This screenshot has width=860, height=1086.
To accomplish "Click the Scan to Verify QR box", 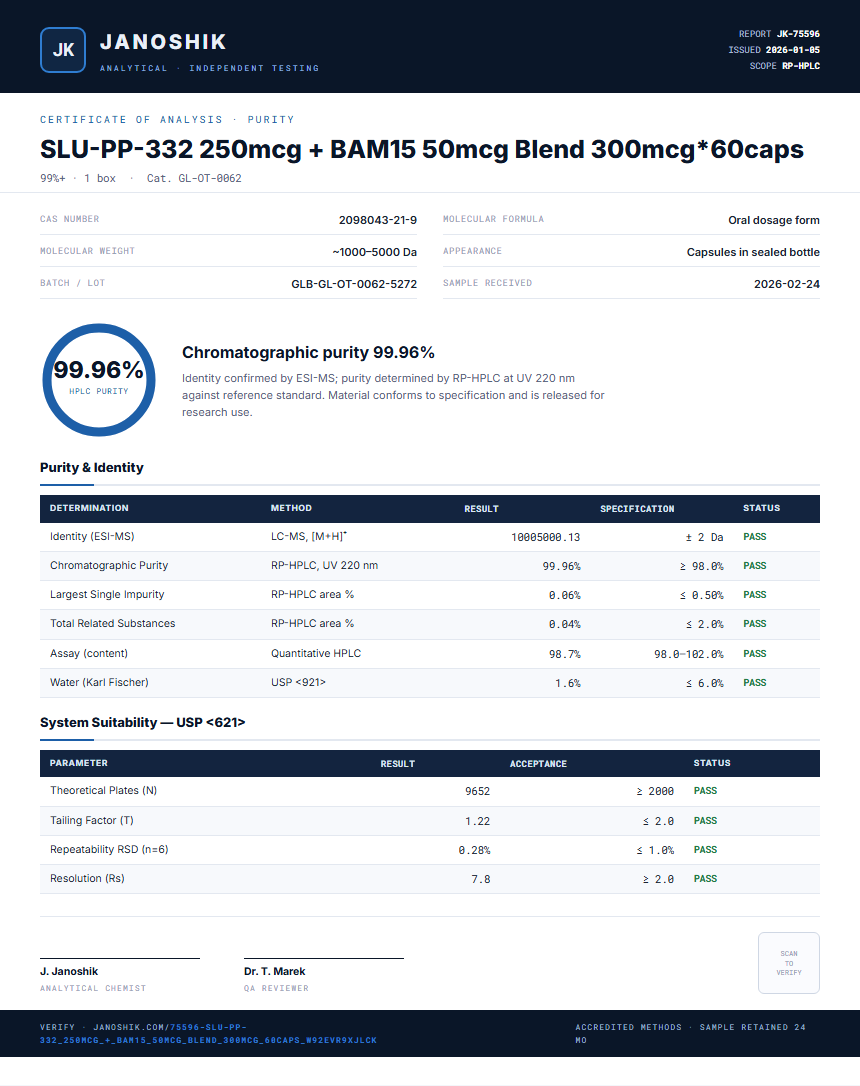I will tap(789, 963).
